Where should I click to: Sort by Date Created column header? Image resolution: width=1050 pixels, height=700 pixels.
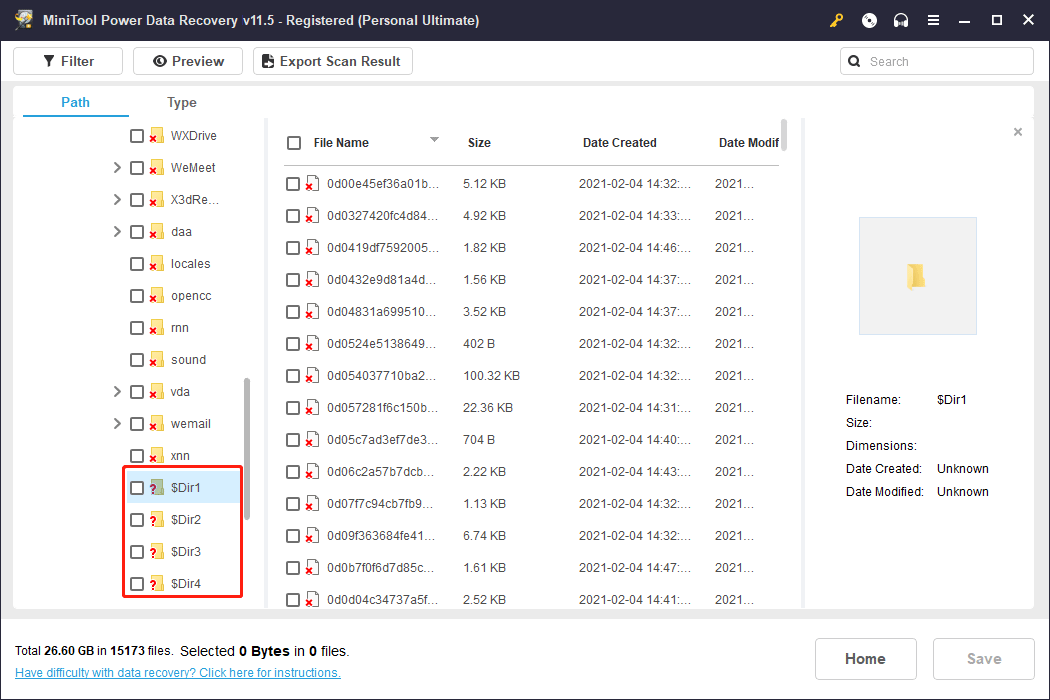[x=619, y=143]
